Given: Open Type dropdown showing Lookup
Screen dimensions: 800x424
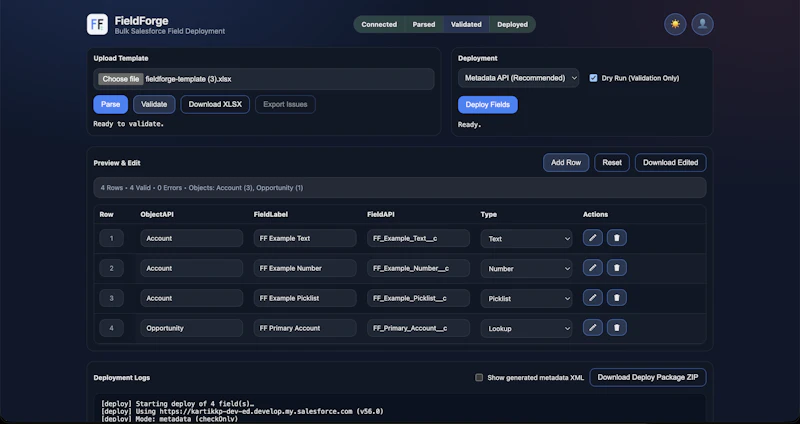Looking at the screenshot, I should click(x=526, y=329).
